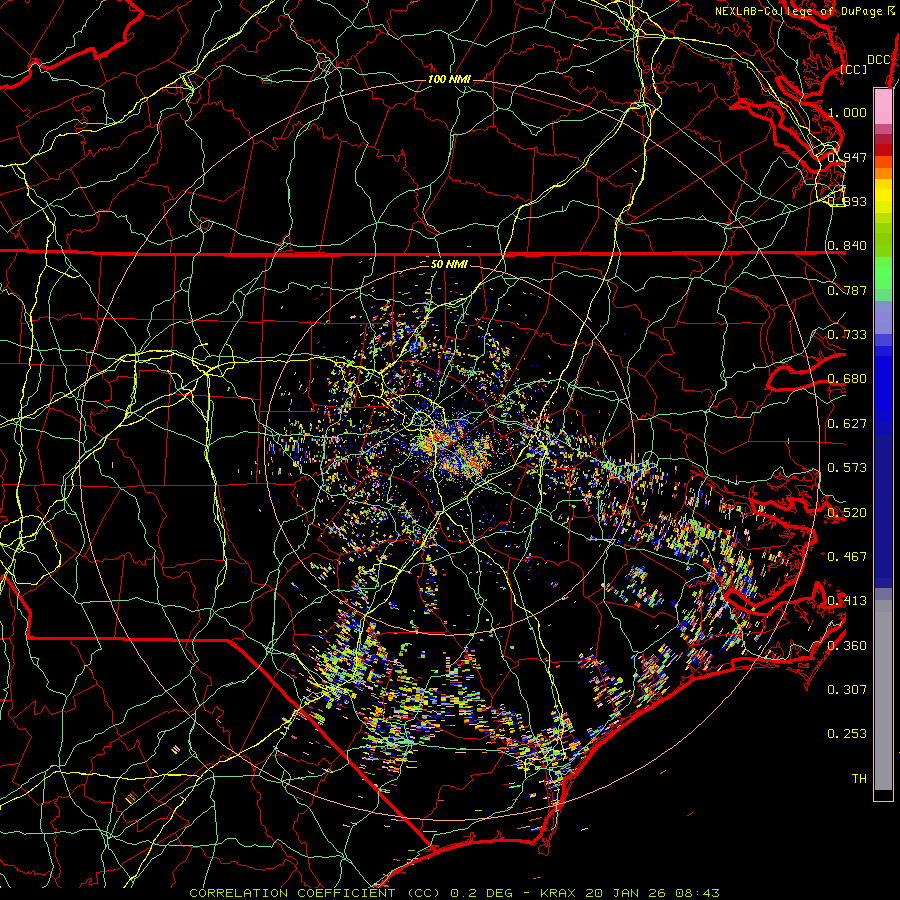Click the 0.520 scale value
Image resolution: width=900 pixels, height=900 pixels.
click(x=847, y=512)
